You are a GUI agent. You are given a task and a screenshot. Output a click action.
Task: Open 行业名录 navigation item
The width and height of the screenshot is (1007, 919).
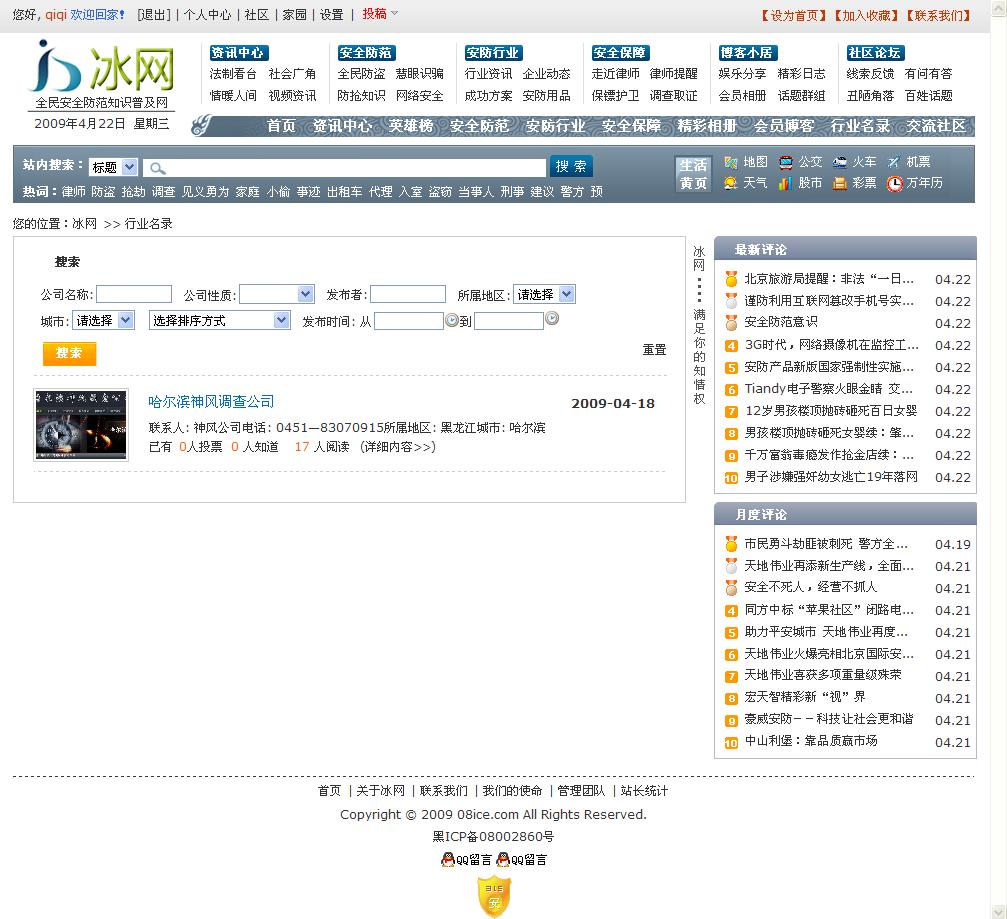pos(860,126)
